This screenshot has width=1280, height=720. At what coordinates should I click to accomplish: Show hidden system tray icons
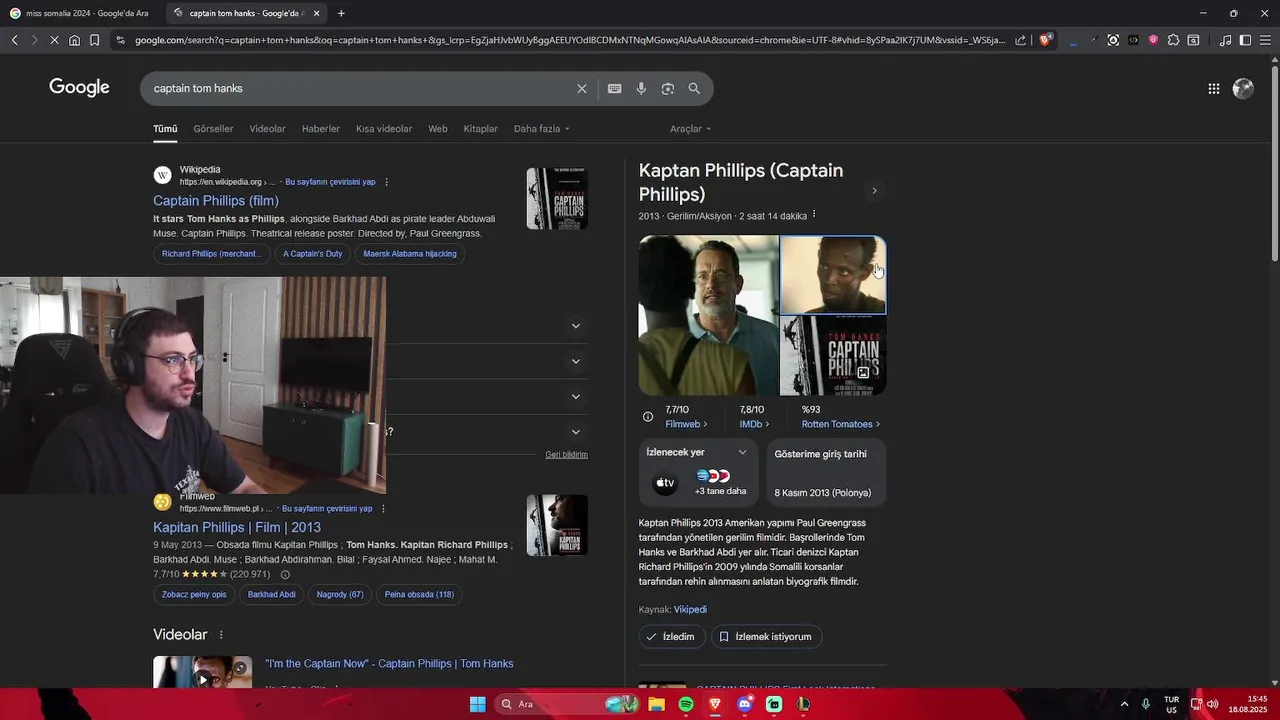[1124, 704]
